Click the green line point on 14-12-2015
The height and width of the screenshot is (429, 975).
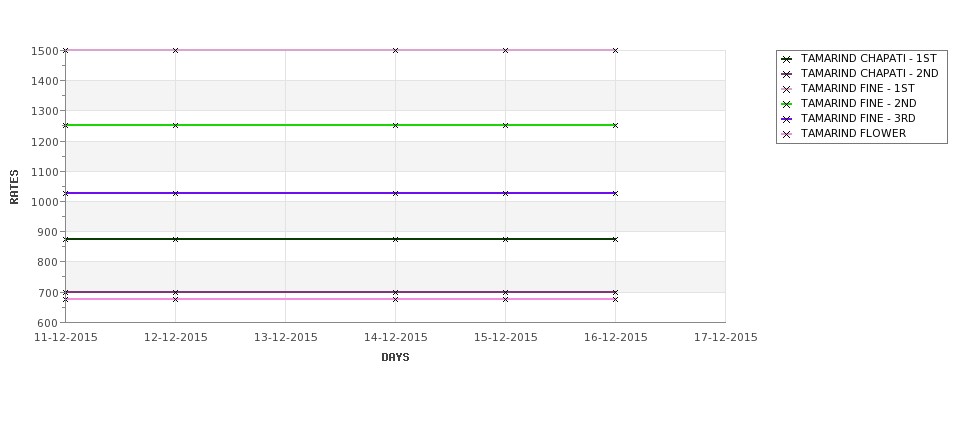pyautogui.click(x=395, y=126)
